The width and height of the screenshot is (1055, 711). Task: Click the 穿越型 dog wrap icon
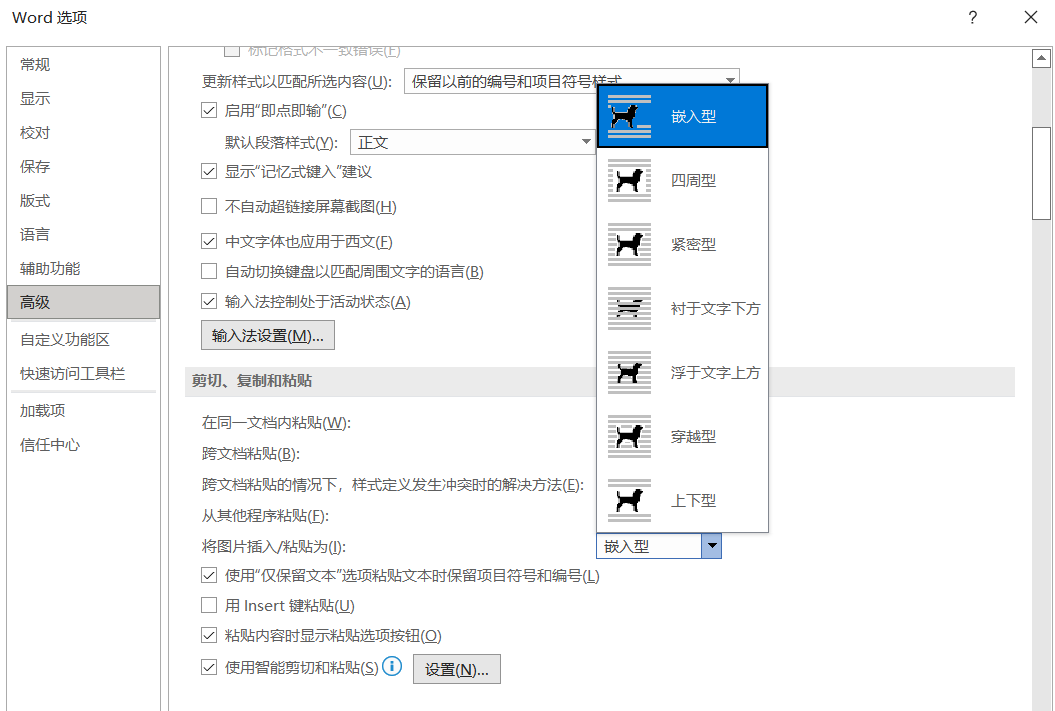629,436
